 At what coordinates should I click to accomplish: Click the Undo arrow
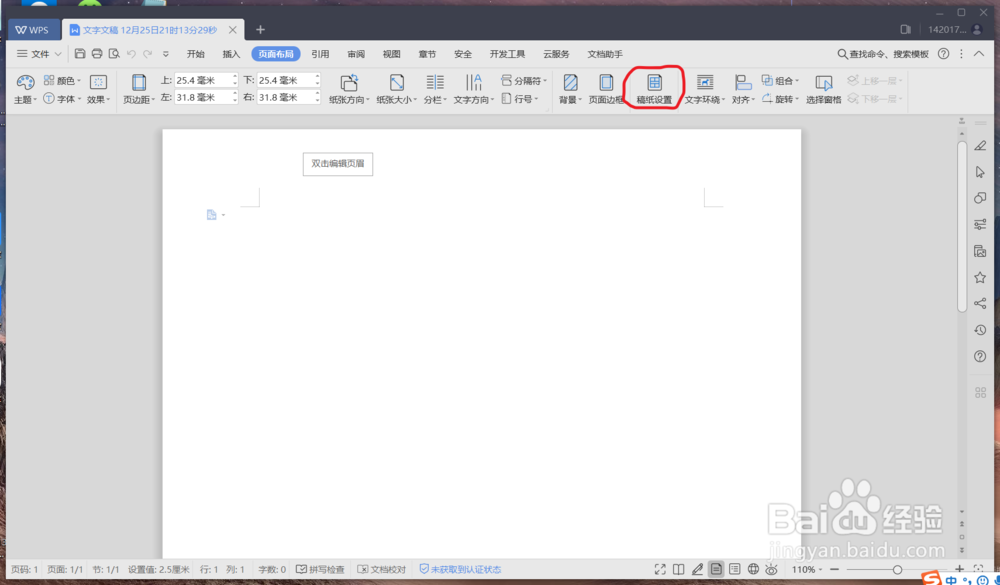131,54
